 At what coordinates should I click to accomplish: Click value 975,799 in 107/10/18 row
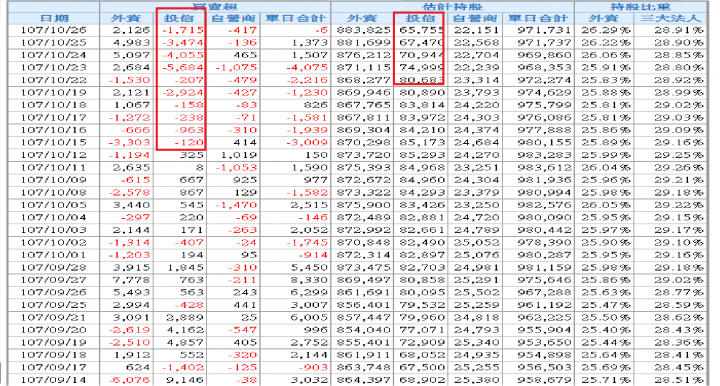[544, 105]
